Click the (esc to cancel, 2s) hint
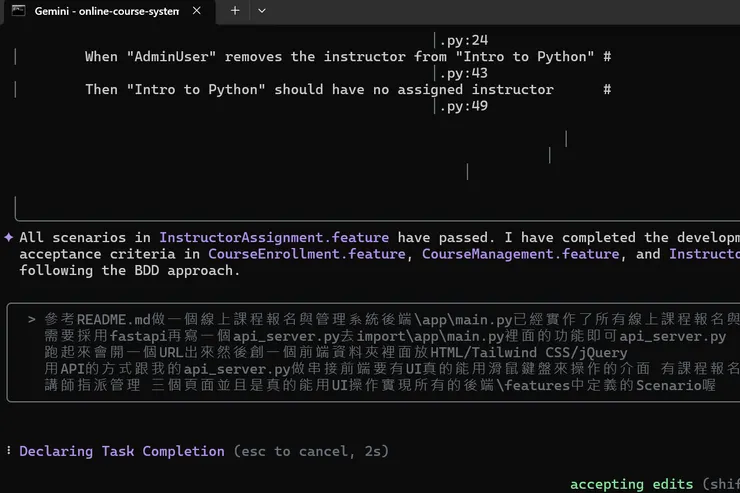This screenshot has height=493, width=740. pyautogui.click(x=311, y=451)
